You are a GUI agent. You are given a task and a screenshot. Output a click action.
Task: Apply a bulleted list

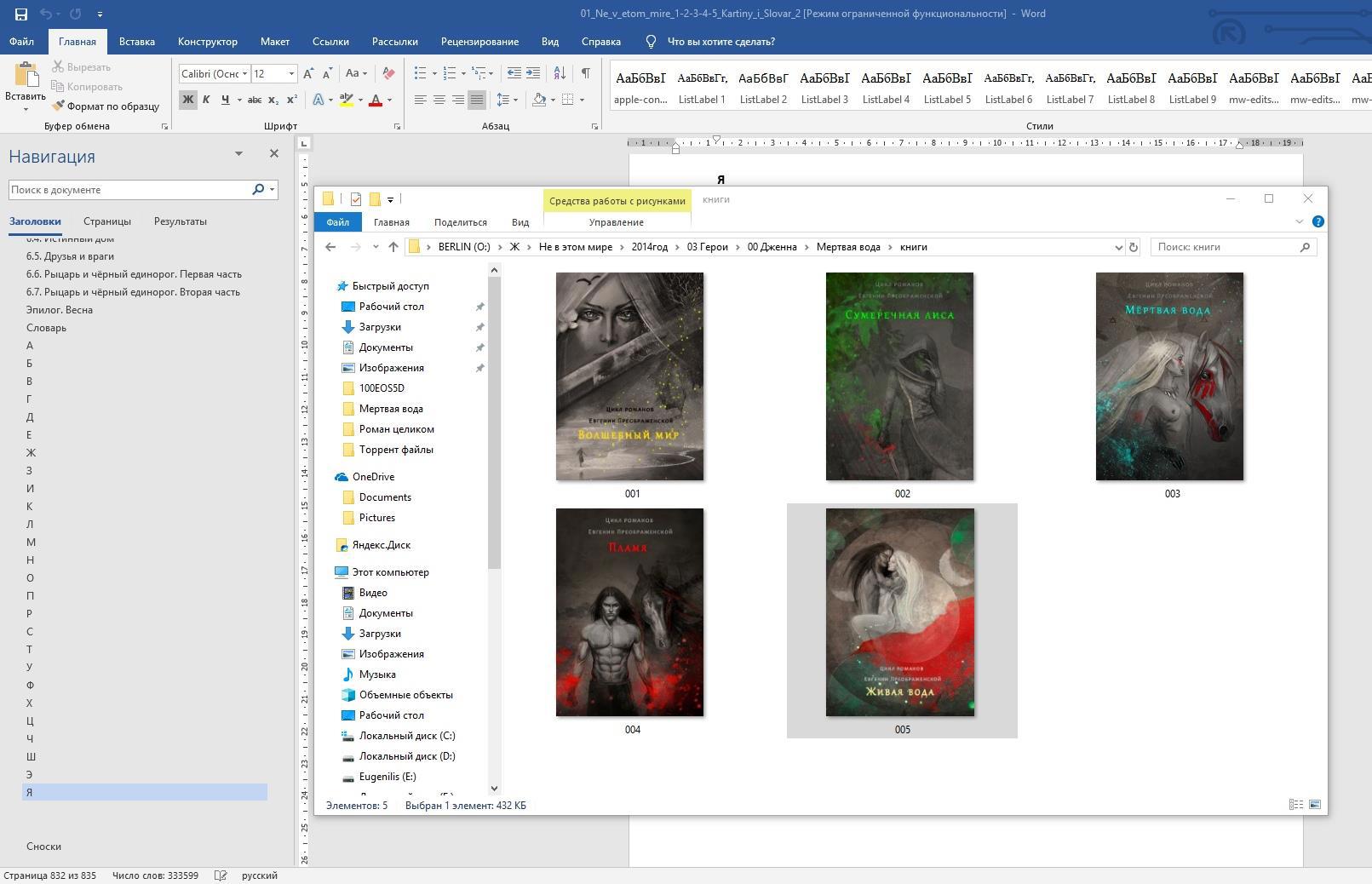[420, 73]
